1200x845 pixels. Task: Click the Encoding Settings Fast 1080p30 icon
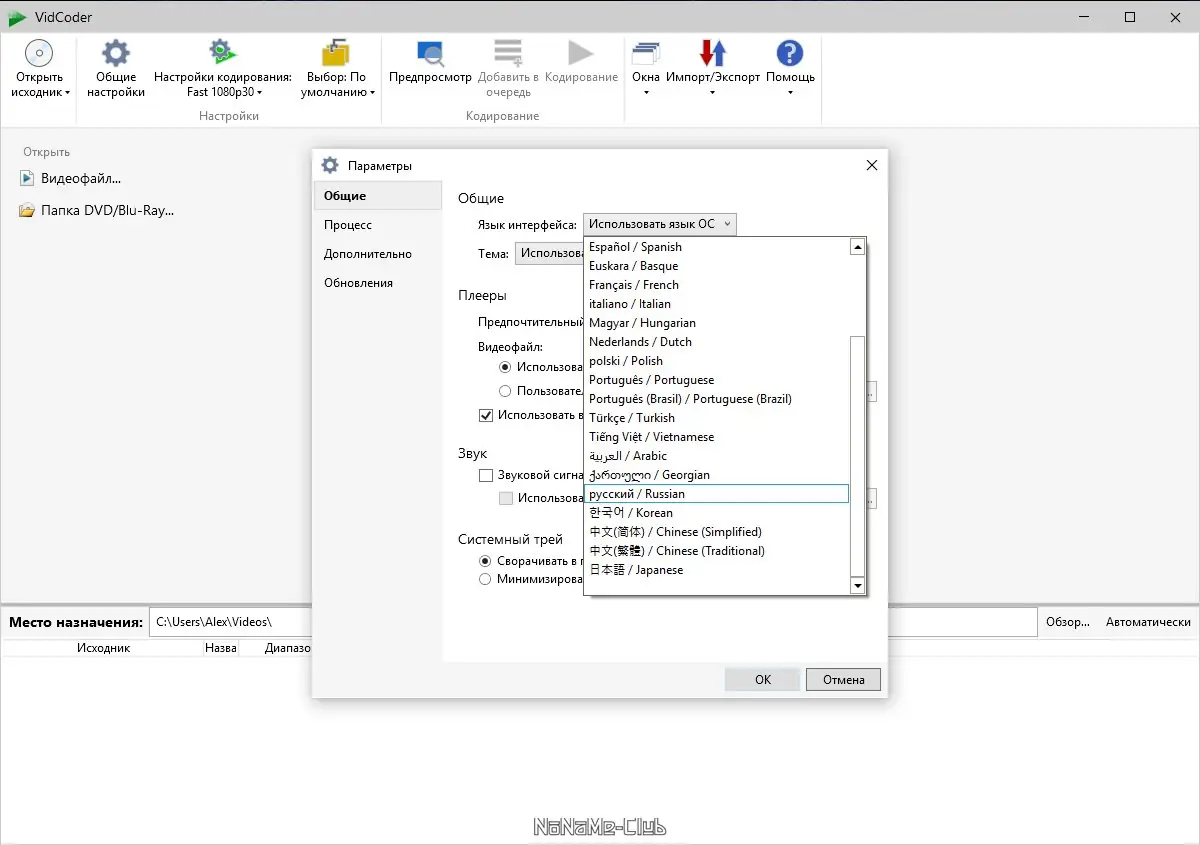click(222, 53)
